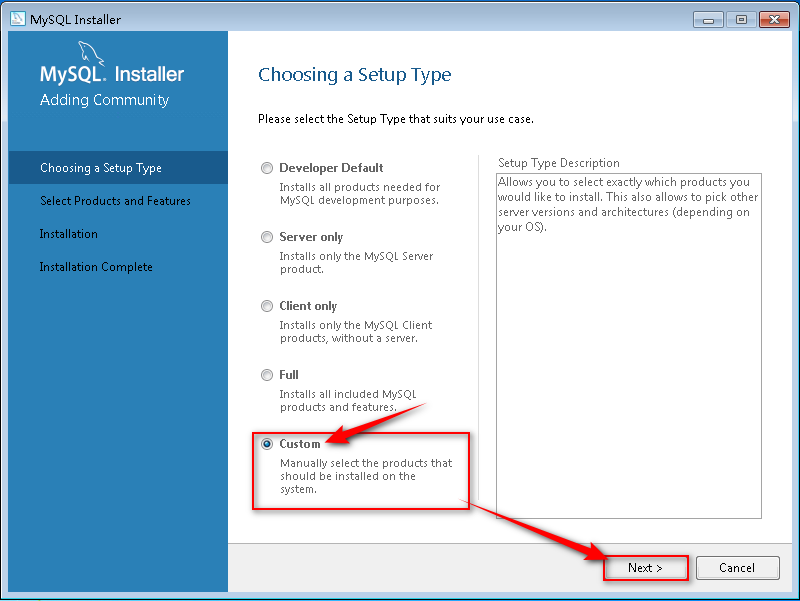Minimize the MySQL Installer window
This screenshot has height=601, width=800.
(708, 20)
